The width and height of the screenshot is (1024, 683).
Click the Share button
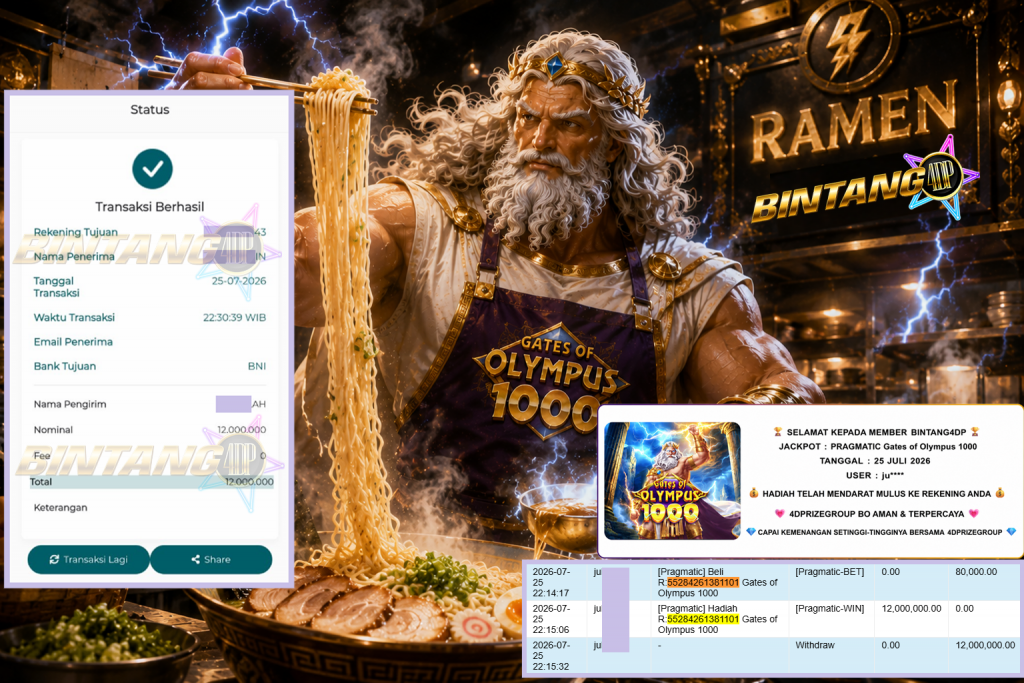click(211, 560)
